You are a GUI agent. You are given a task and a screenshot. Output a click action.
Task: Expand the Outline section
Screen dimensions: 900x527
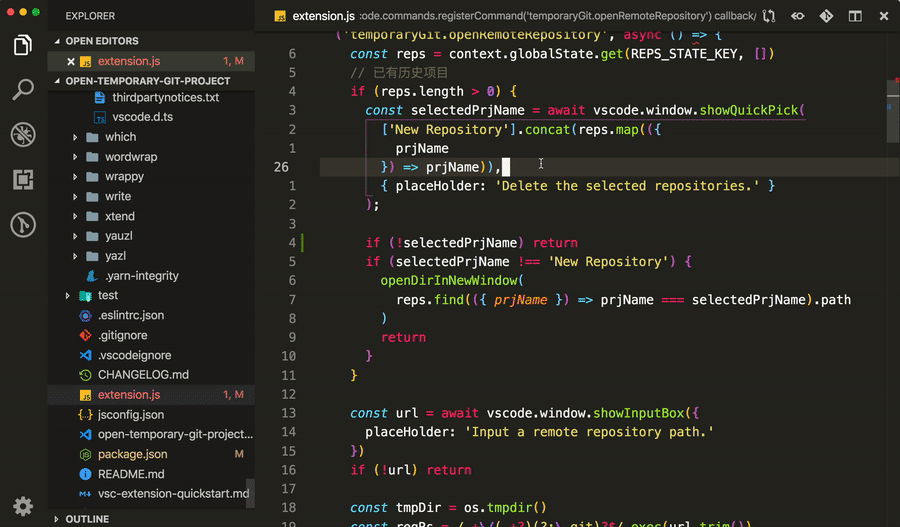(x=56, y=519)
